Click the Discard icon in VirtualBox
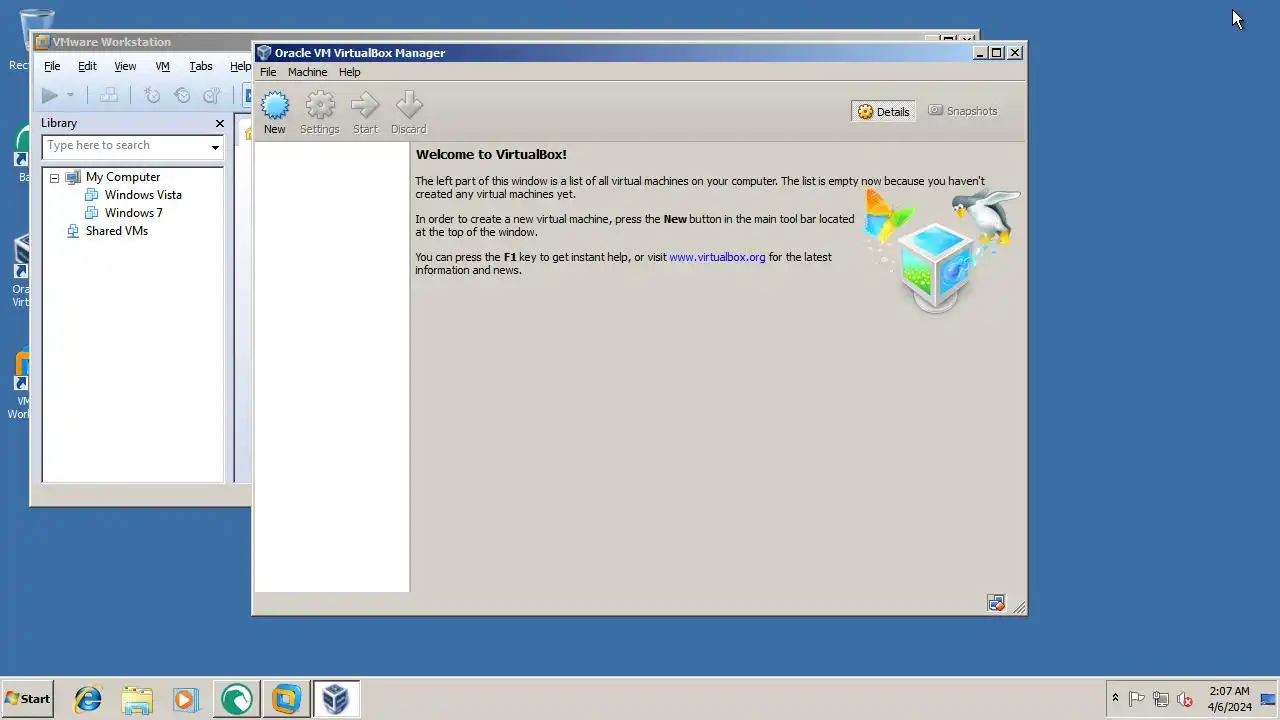 click(409, 105)
